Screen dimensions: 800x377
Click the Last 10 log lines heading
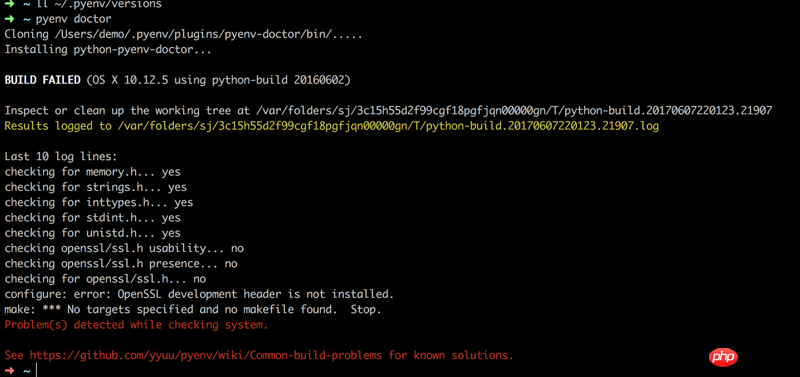point(61,157)
